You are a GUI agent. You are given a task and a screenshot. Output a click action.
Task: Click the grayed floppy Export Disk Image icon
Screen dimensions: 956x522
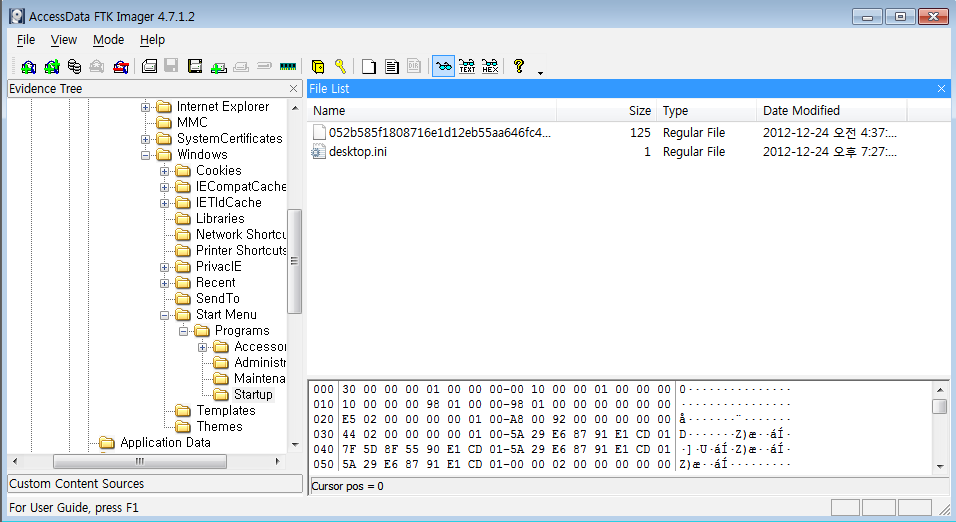(x=171, y=66)
